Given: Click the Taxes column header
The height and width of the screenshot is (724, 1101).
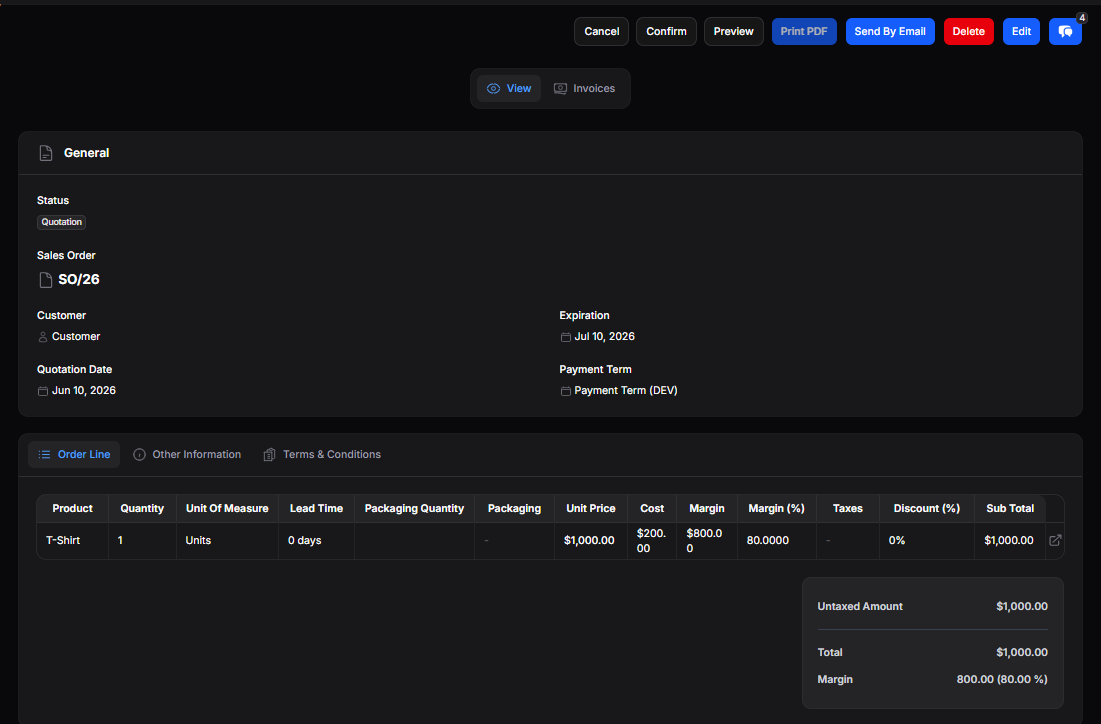Looking at the screenshot, I should (848, 508).
